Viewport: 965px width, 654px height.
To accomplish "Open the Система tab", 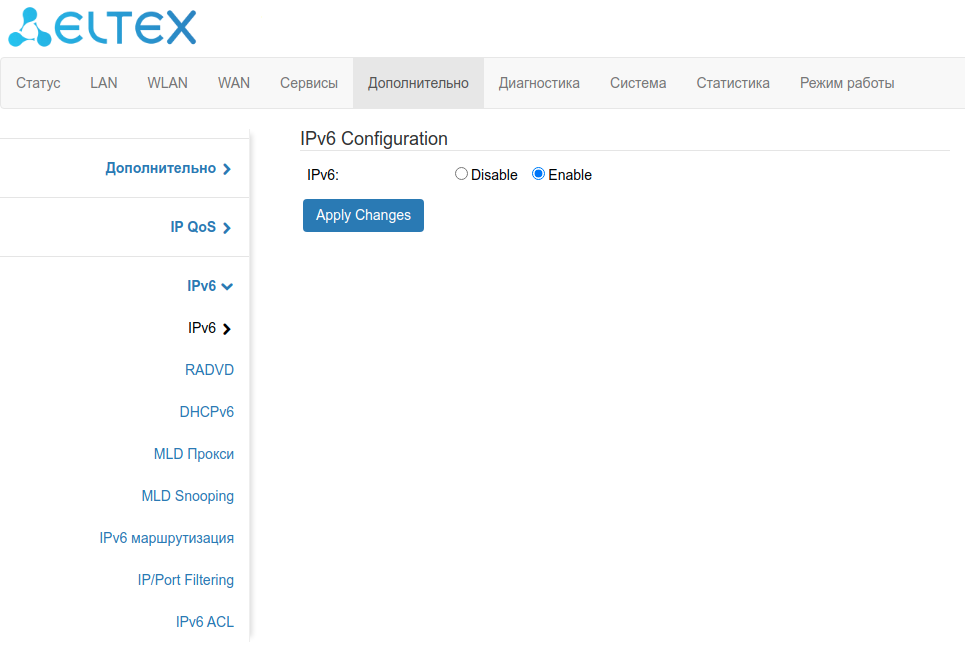I will (x=638, y=83).
